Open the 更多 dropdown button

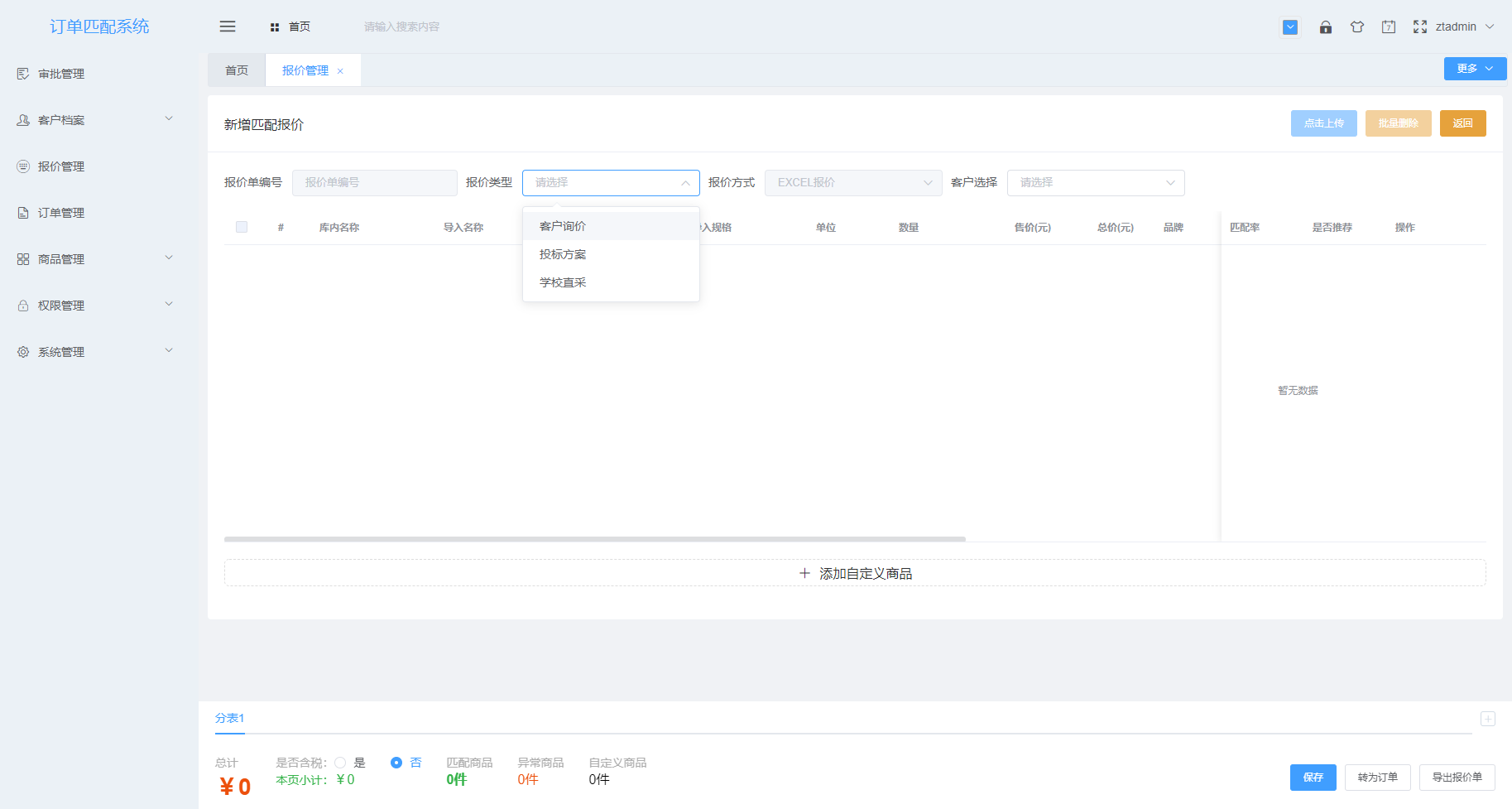pos(1475,69)
